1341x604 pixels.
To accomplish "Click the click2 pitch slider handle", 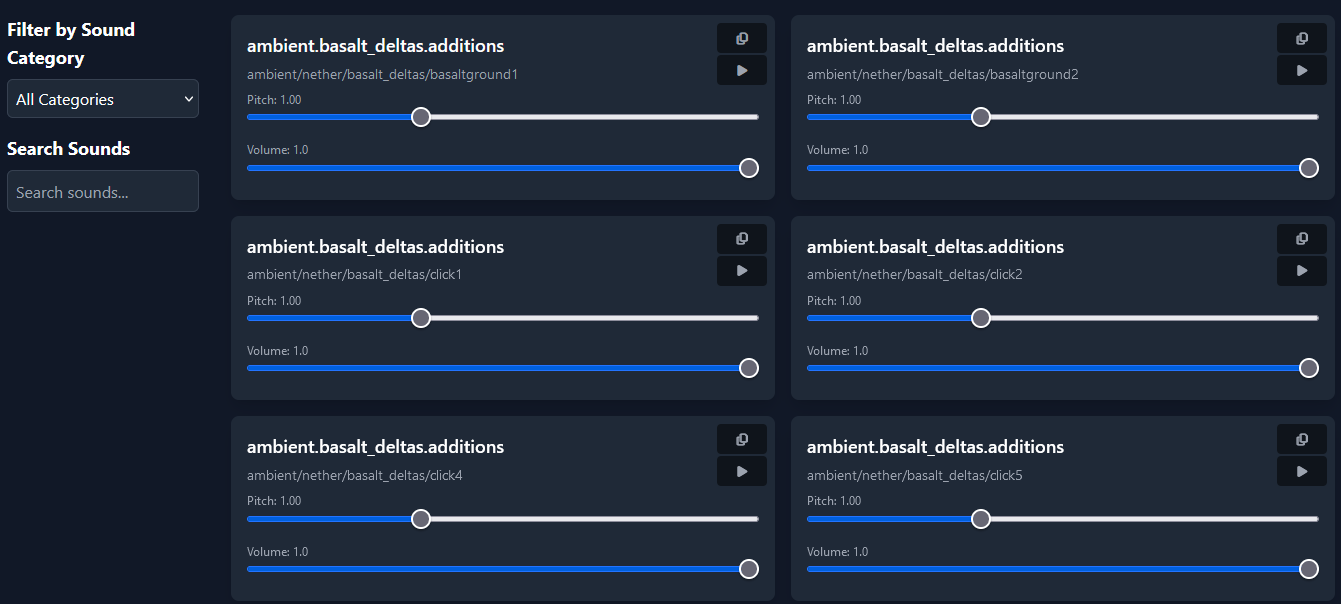I will coord(981,318).
